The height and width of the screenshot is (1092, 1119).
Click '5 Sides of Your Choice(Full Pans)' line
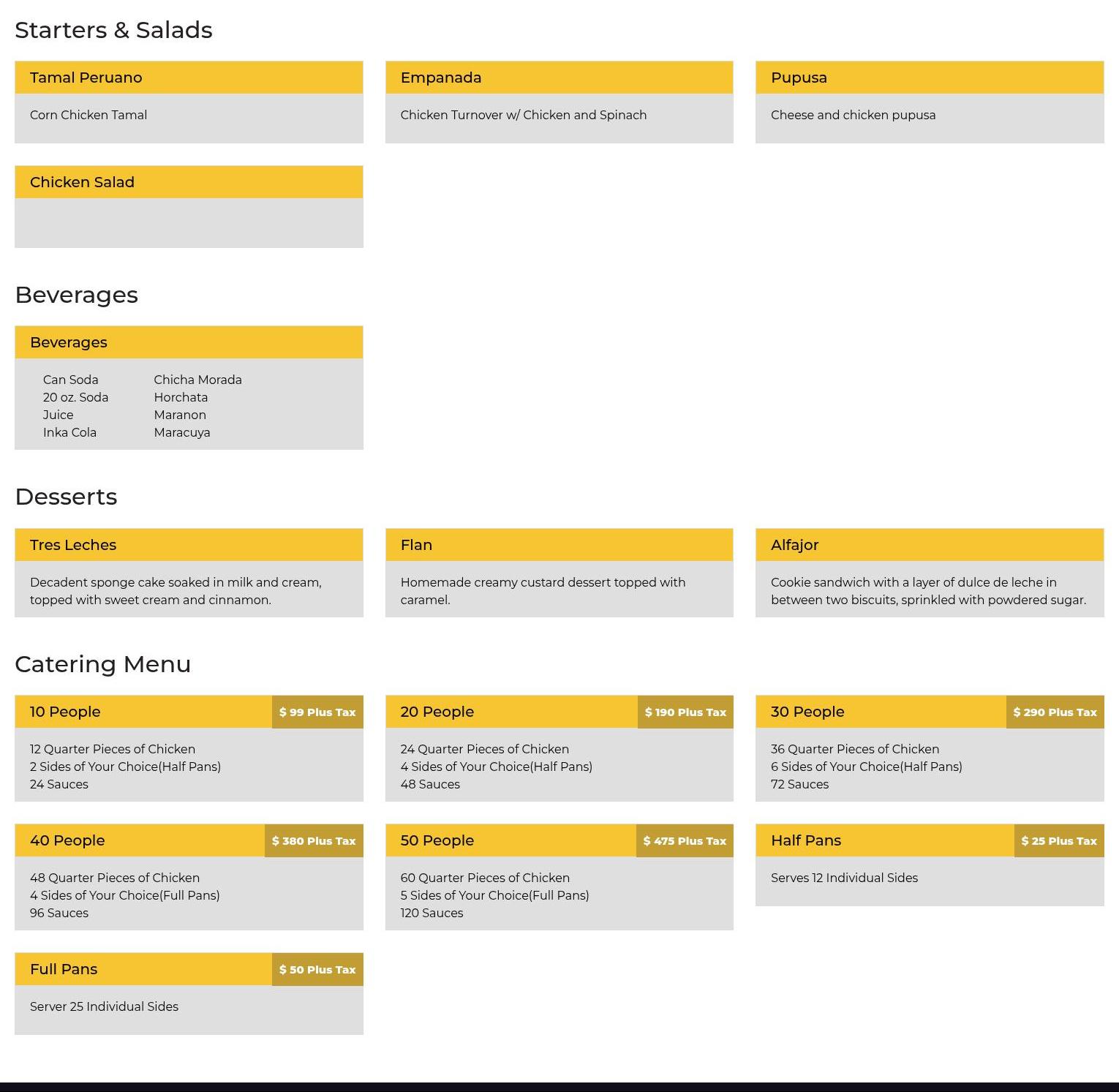point(495,895)
